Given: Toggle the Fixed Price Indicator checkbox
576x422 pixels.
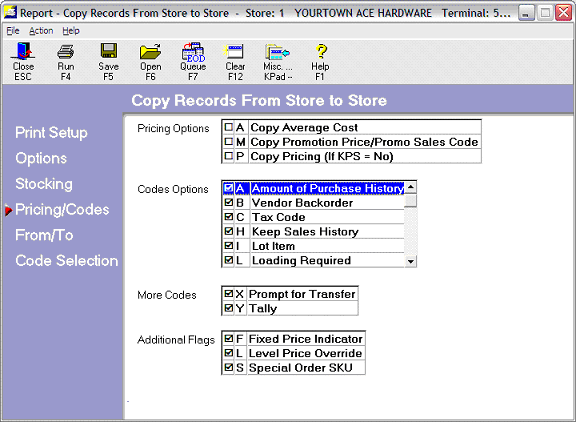Looking at the screenshot, I should (228, 338).
